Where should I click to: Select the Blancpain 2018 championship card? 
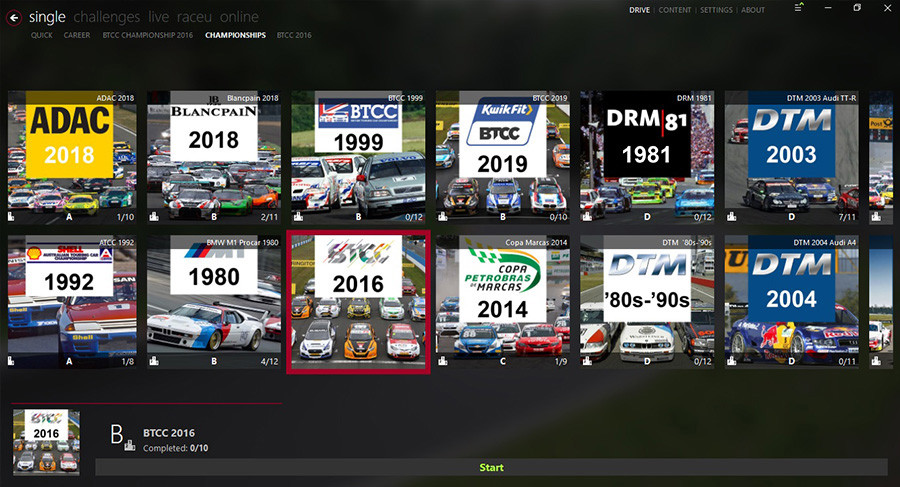(x=214, y=157)
